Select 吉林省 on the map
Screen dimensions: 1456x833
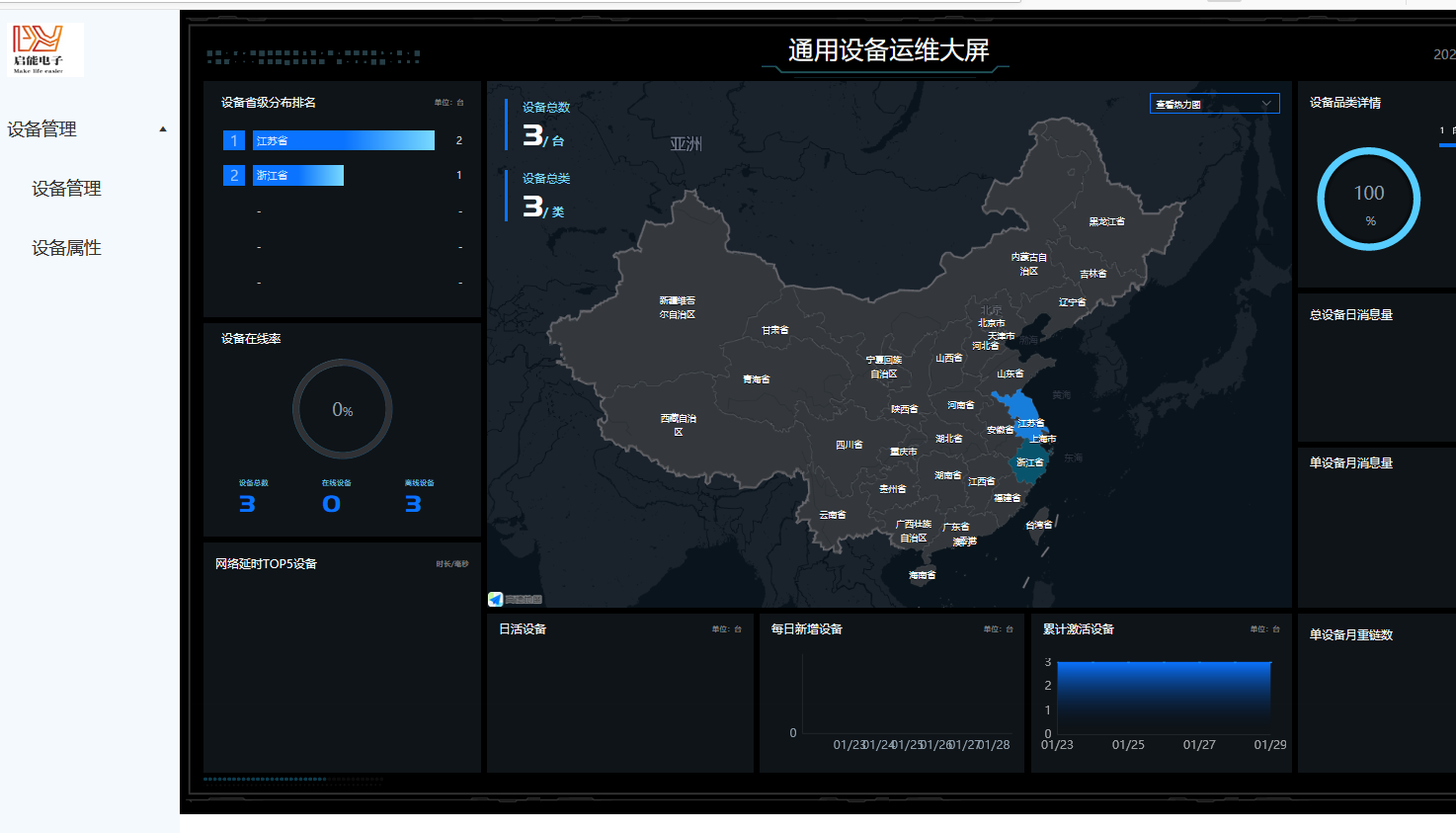click(x=1092, y=274)
